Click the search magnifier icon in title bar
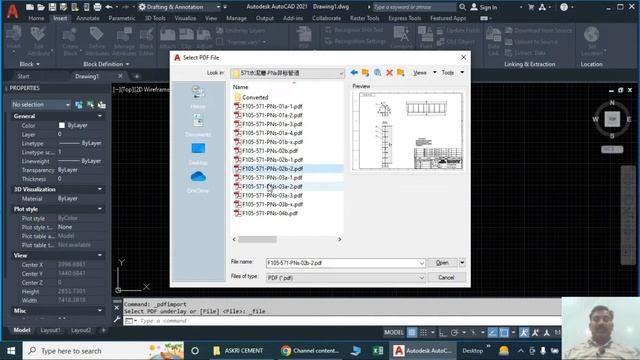640x360 pixels. (462, 7)
